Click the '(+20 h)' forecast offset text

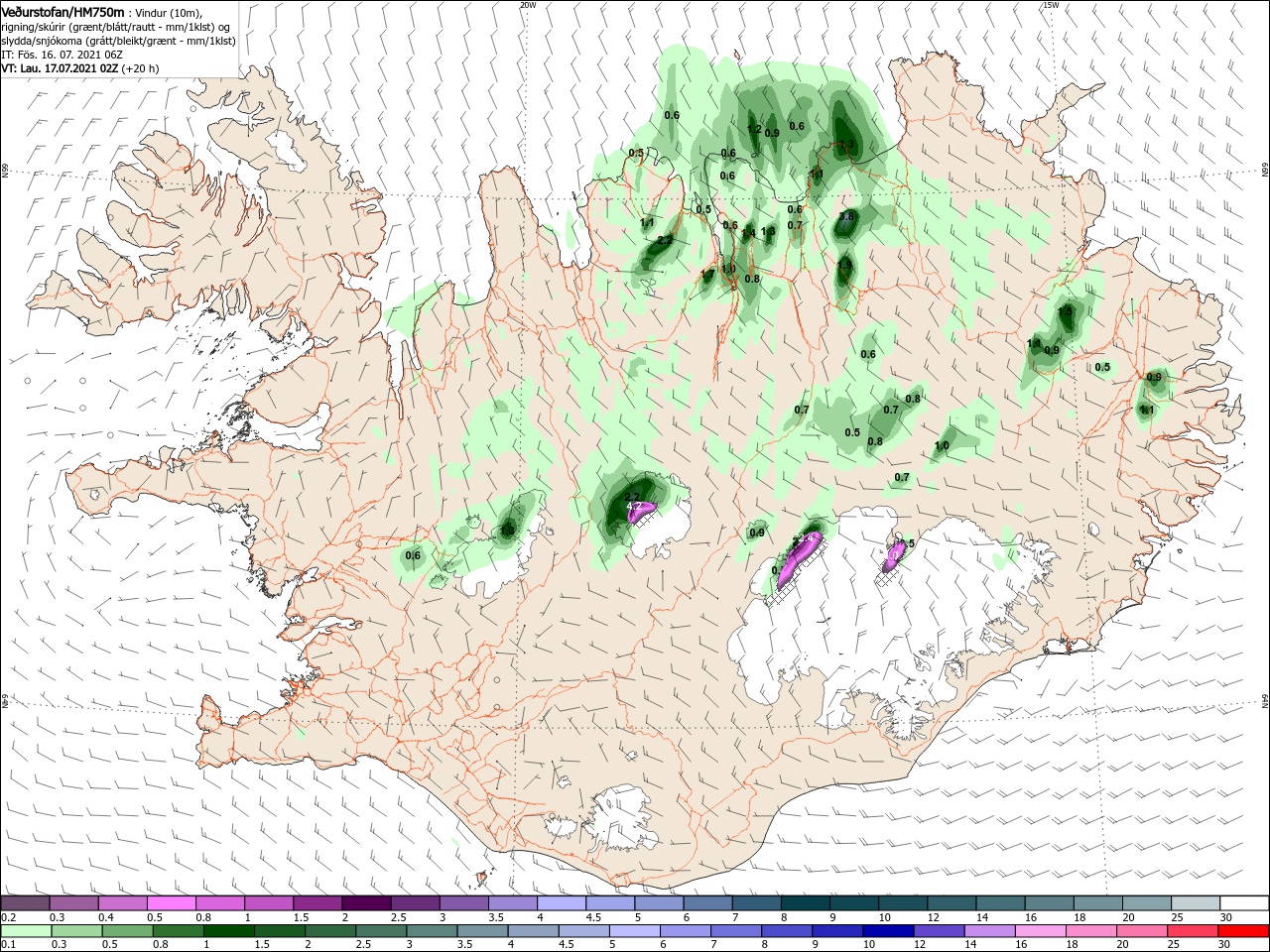click(x=140, y=69)
